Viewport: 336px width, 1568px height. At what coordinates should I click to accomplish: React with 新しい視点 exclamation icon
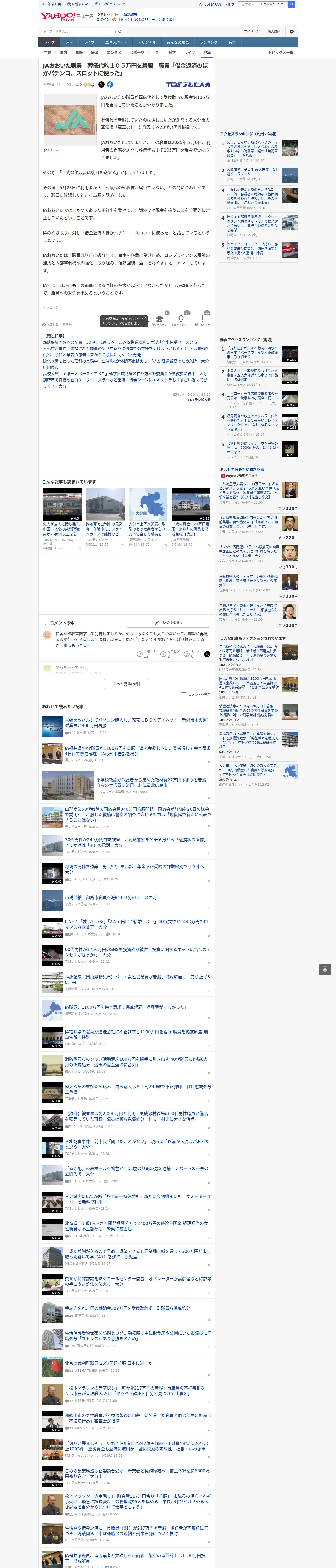click(x=203, y=318)
